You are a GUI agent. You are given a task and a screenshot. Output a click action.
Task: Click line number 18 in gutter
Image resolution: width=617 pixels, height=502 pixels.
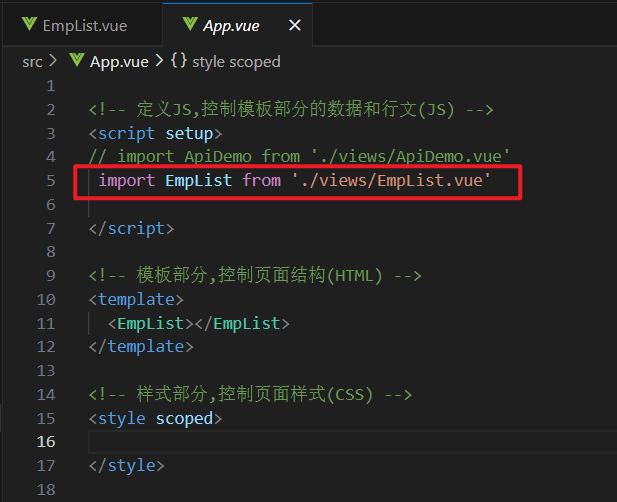[x=46, y=490]
